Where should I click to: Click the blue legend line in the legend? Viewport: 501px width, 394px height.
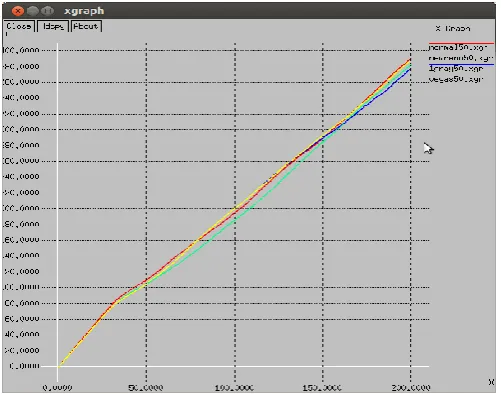pos(461,64)
